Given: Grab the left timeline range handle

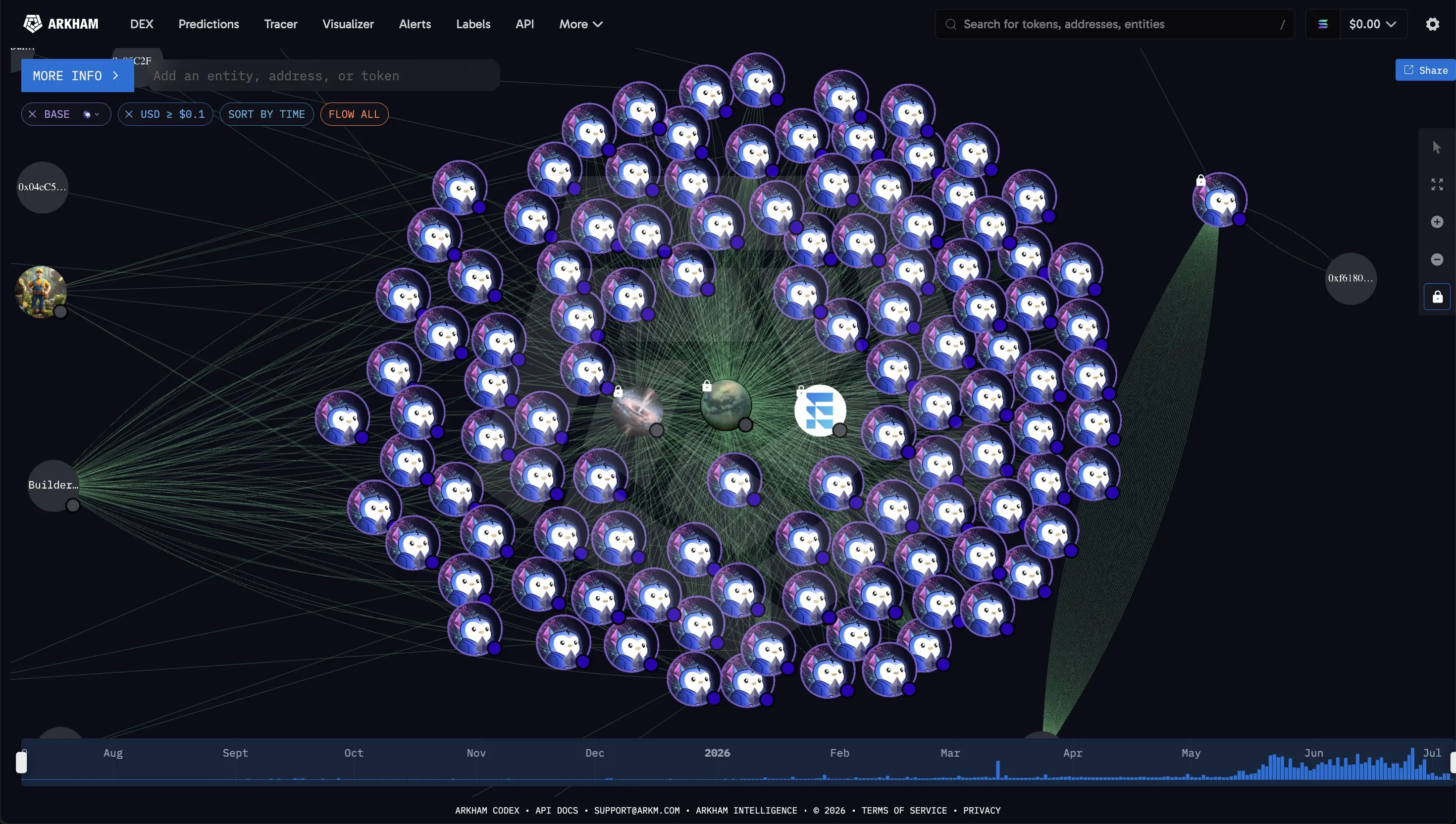Looking at the screenshot, I should 21,762.
